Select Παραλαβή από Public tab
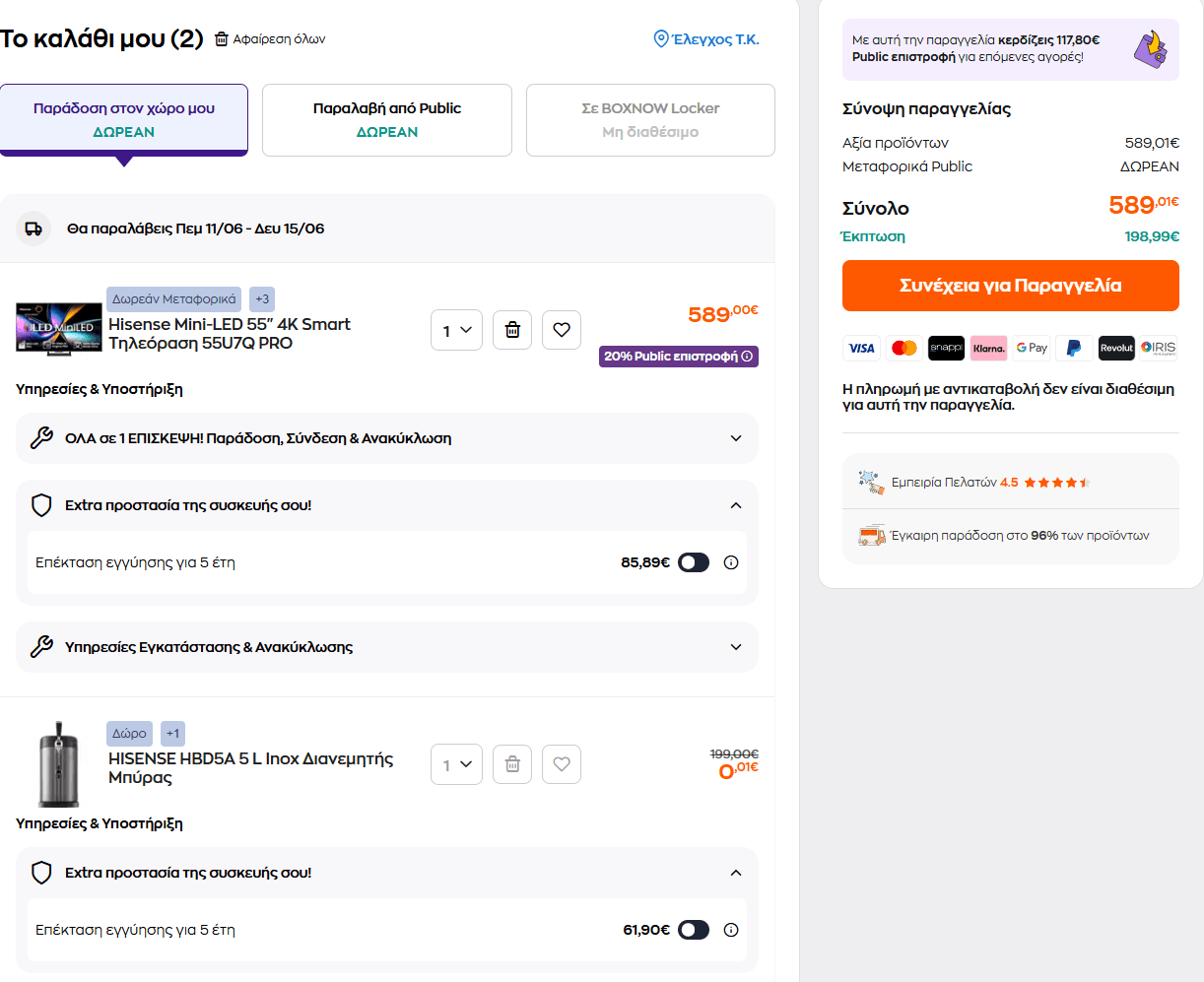 (x=387, y=119)
